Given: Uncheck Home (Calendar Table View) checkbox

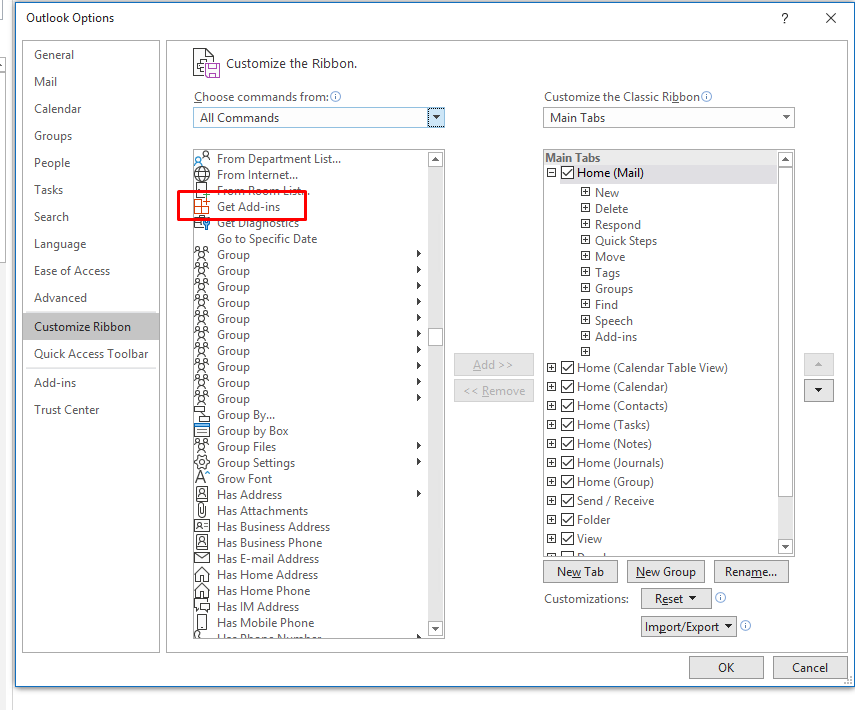Looking at the screenshot, I should point(568,368).
